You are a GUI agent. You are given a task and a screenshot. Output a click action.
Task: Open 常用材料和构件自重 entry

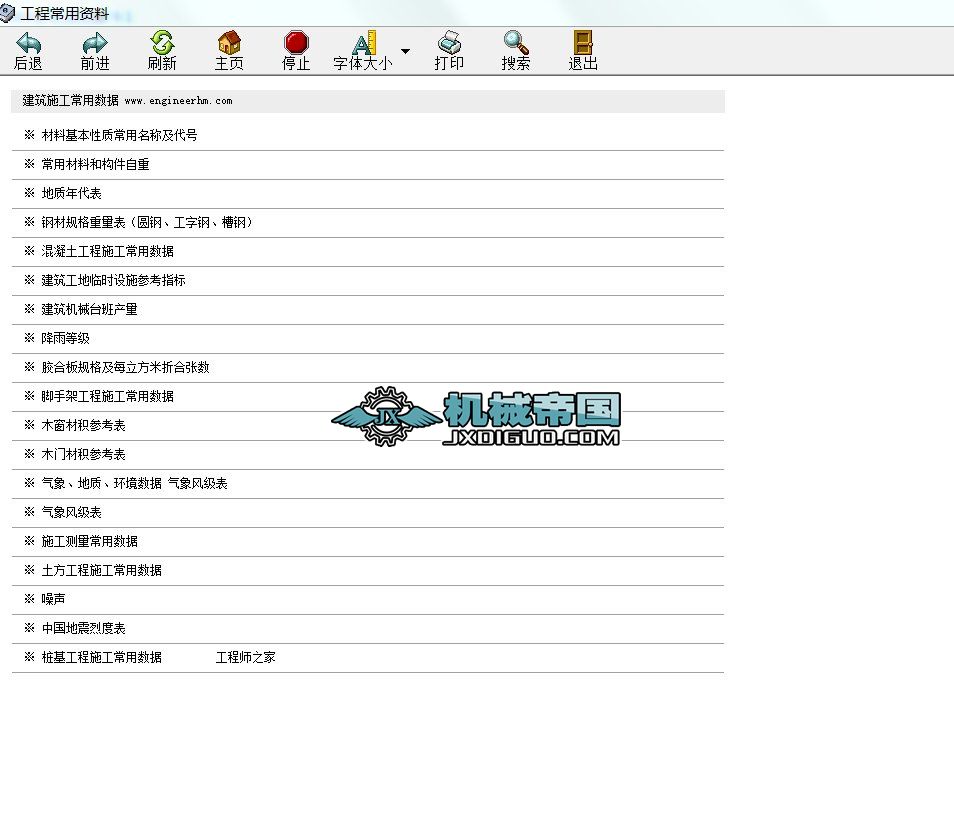point(96,164)
